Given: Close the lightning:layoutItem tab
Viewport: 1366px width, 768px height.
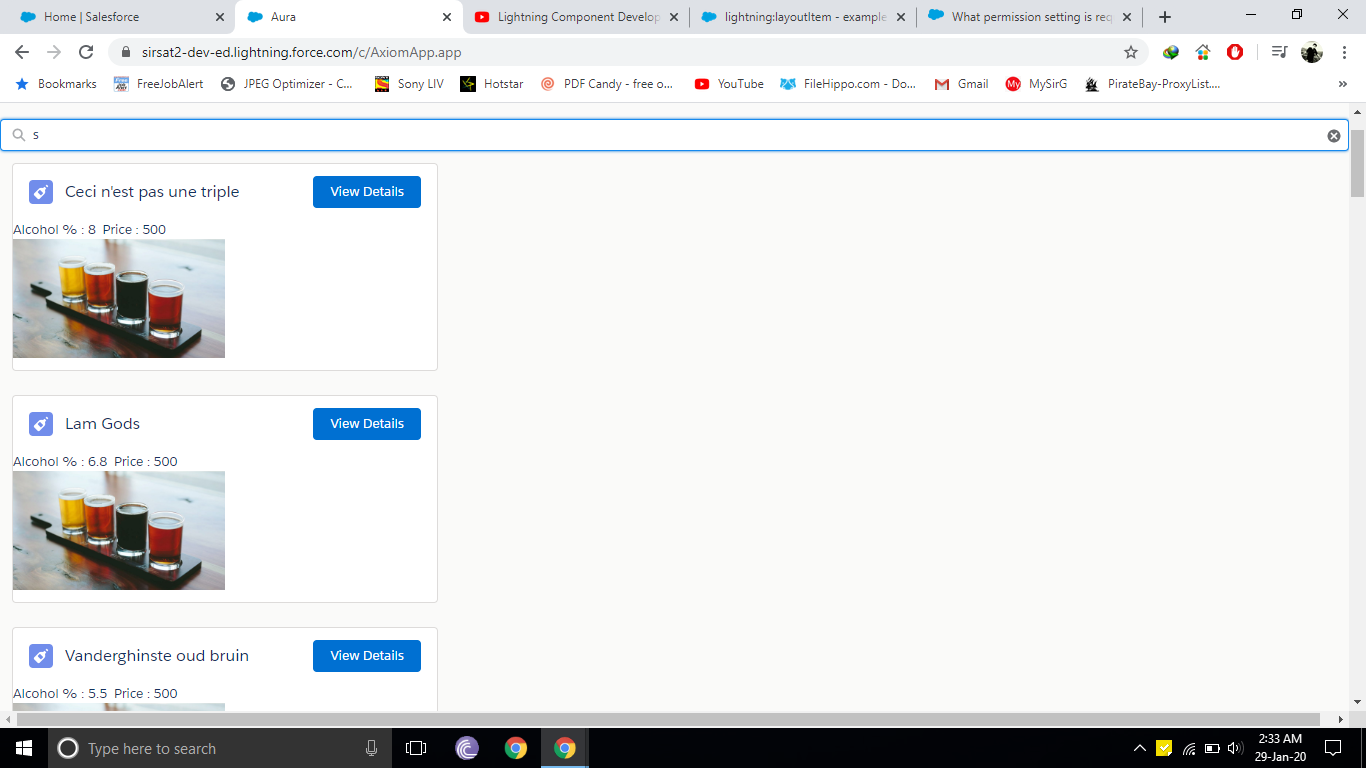Looking at the screenshot, I should (901, 17).
